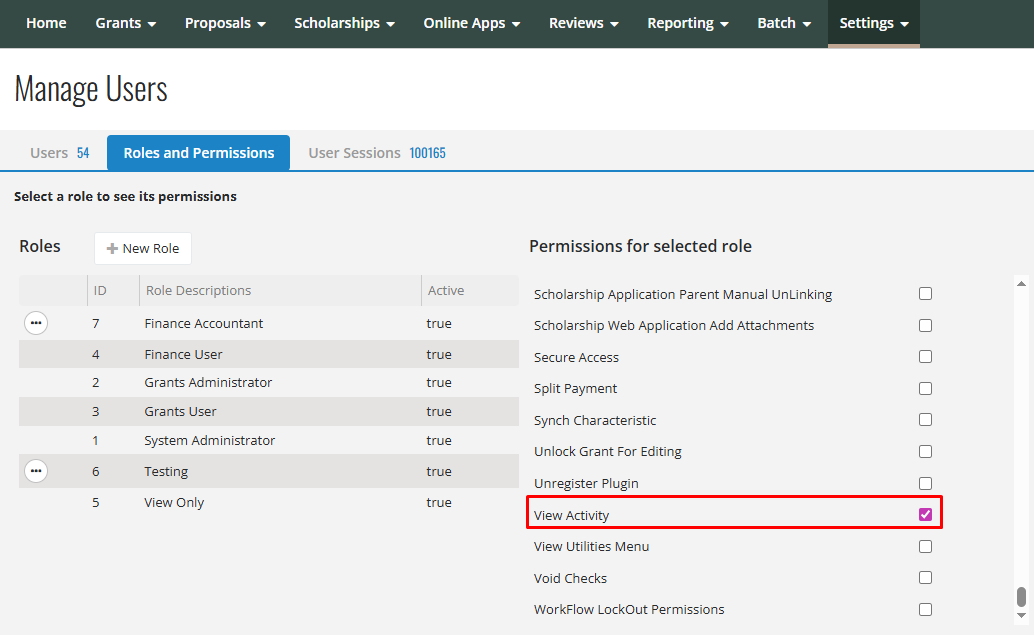Select the View Only role
The width and height of the screenshot is (1034, 635).
[269, 502]
